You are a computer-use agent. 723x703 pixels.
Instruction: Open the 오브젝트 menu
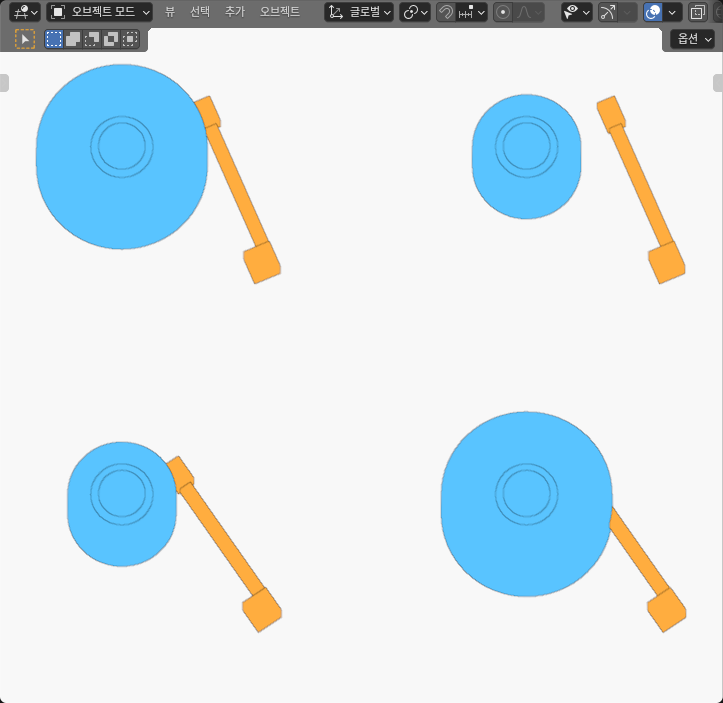(x=279, y=12)
